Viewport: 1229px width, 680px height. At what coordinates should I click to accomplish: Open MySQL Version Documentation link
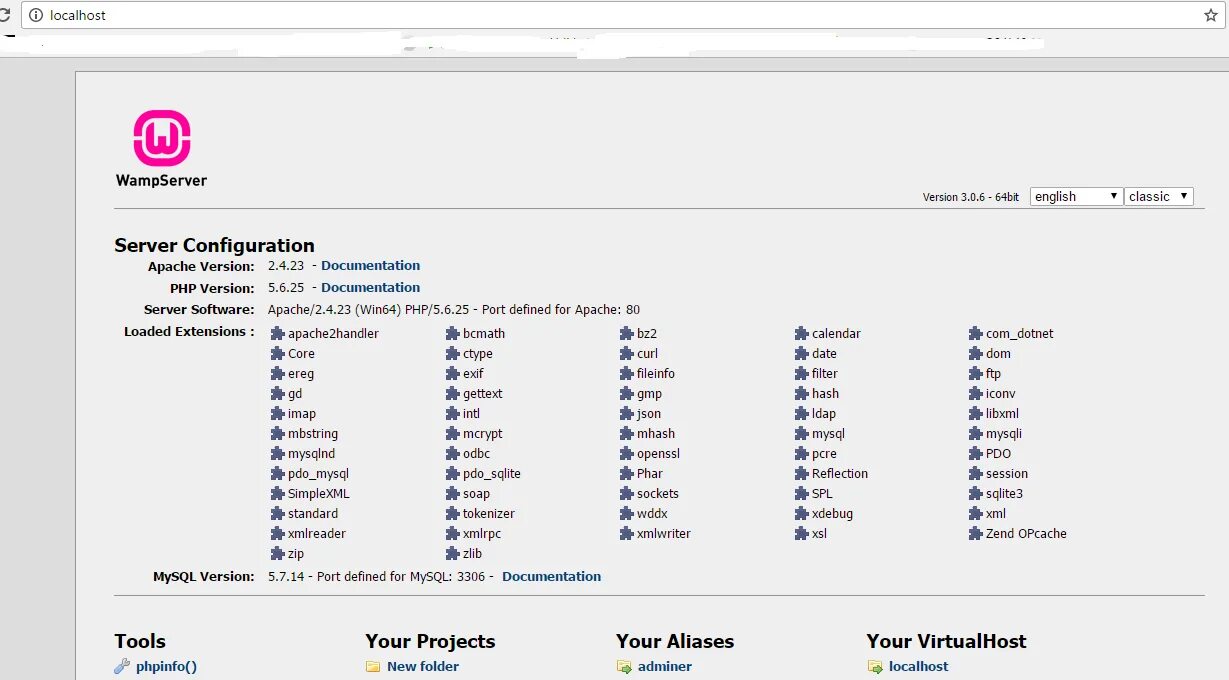(x=552, y=577)
